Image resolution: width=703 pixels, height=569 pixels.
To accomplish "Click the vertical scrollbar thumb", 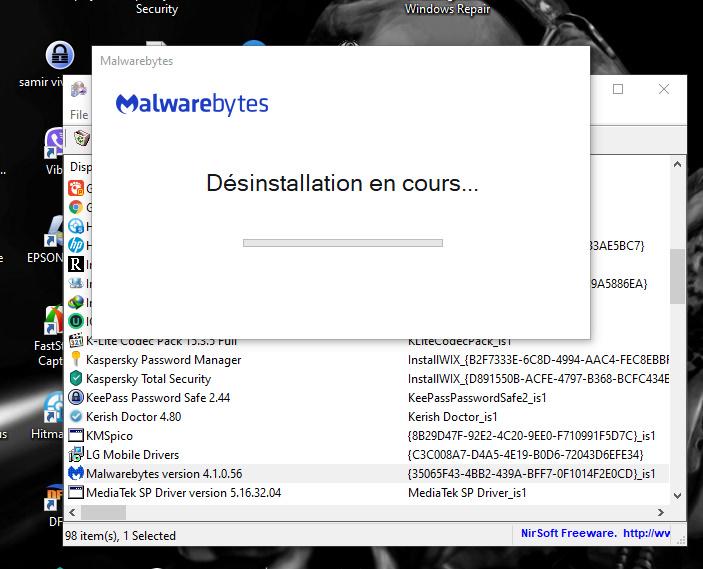I will [x=677, y=276].
